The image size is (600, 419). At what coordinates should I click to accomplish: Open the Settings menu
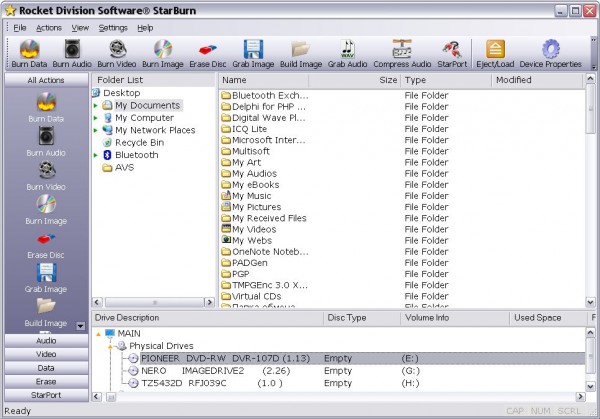click(113, 27)
